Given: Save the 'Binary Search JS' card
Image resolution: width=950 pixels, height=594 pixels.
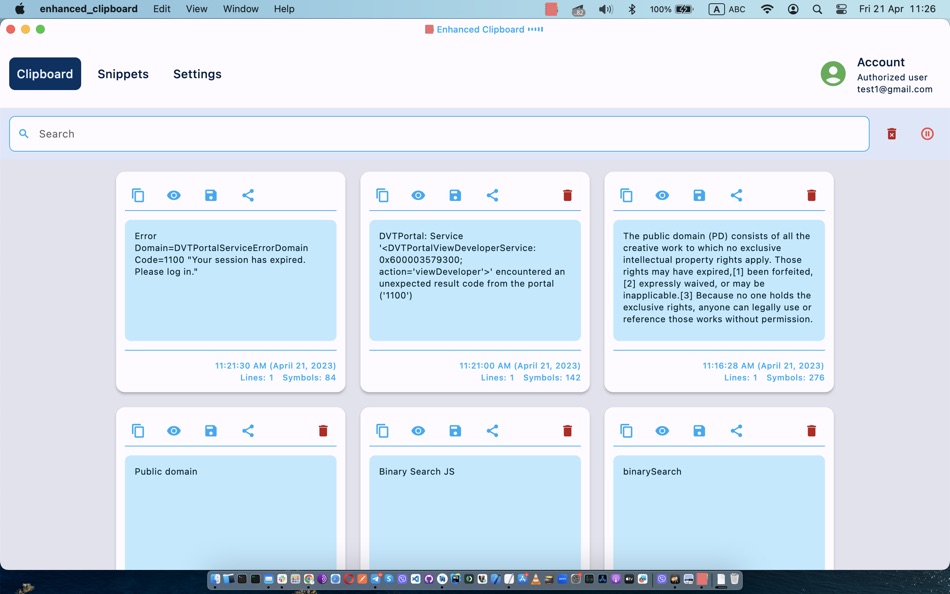Looking at the screenshot, I should (x=455, y=431).
